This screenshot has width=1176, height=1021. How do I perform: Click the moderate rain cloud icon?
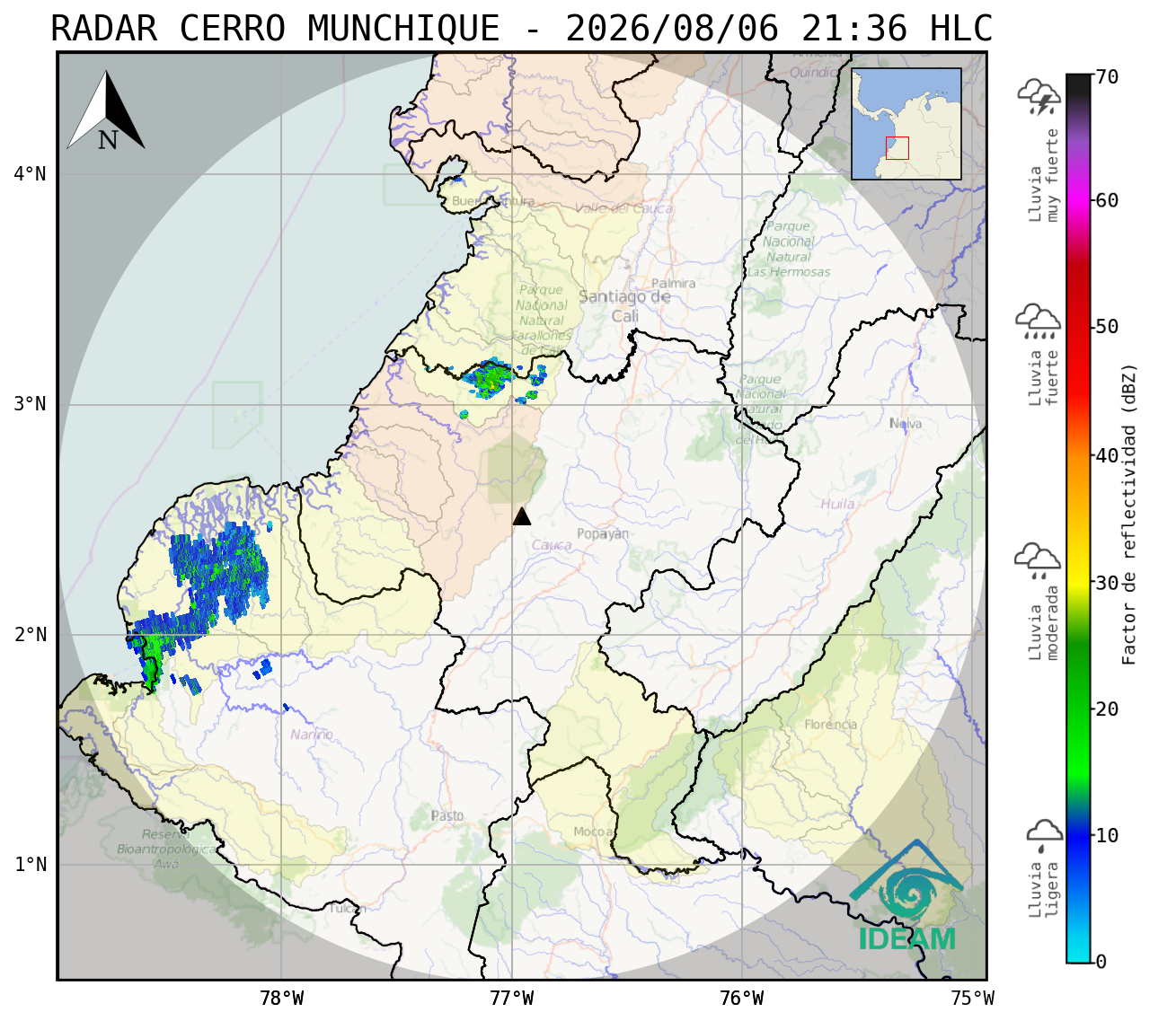click(1038, 560)
